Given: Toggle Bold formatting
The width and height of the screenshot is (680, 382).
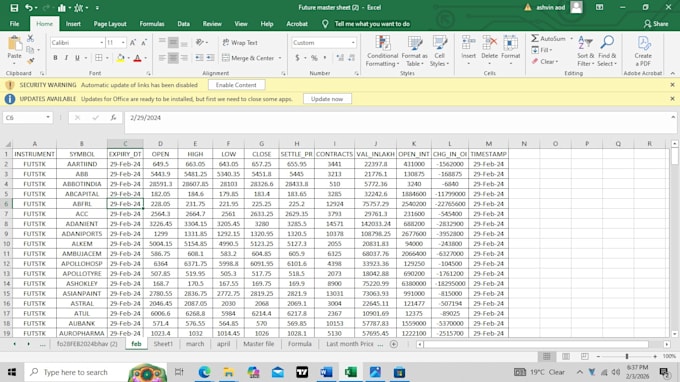Looking at the screenshot, I should [55, 58].
